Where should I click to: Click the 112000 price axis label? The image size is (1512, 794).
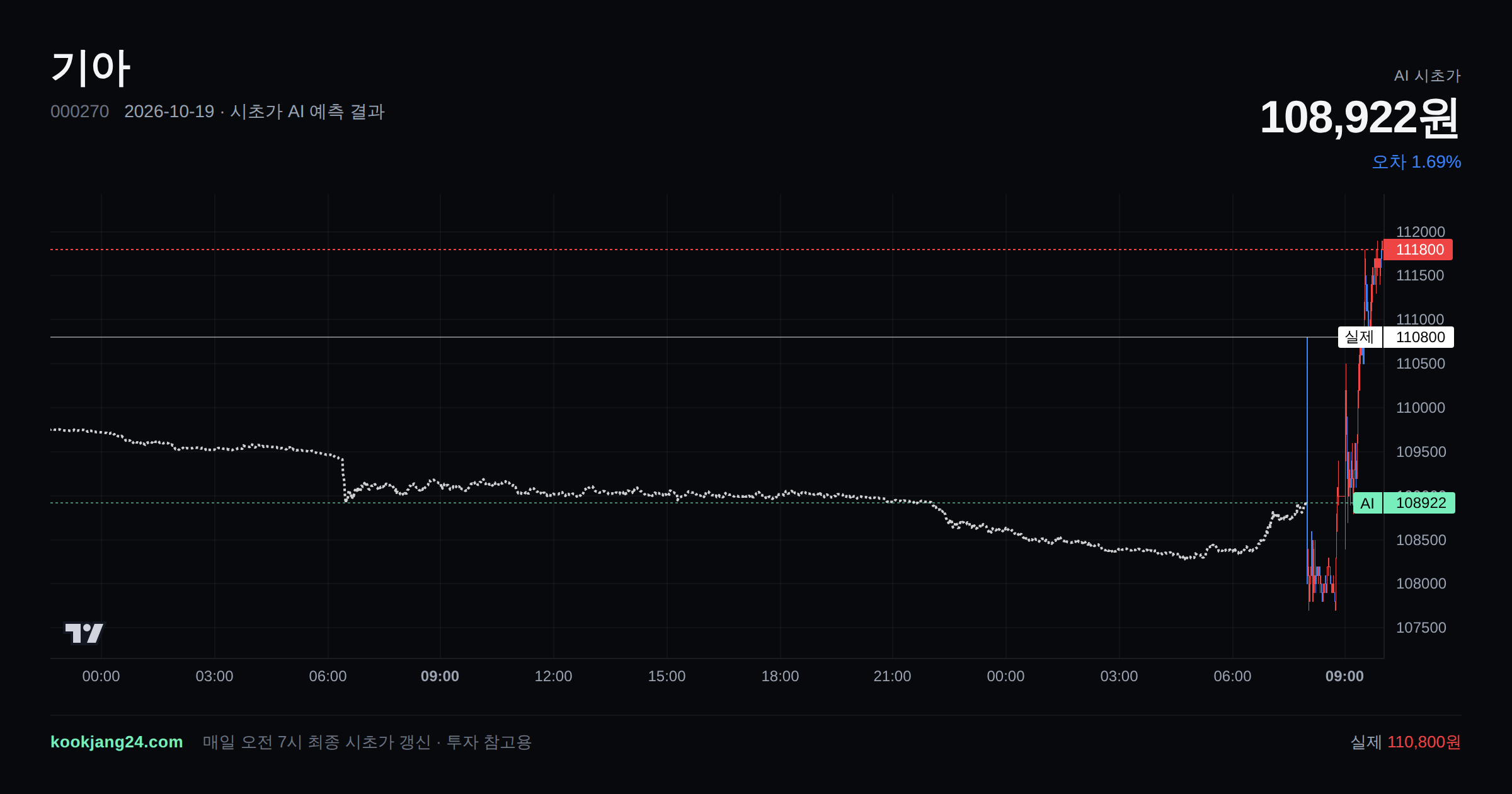coord(1421,232)
